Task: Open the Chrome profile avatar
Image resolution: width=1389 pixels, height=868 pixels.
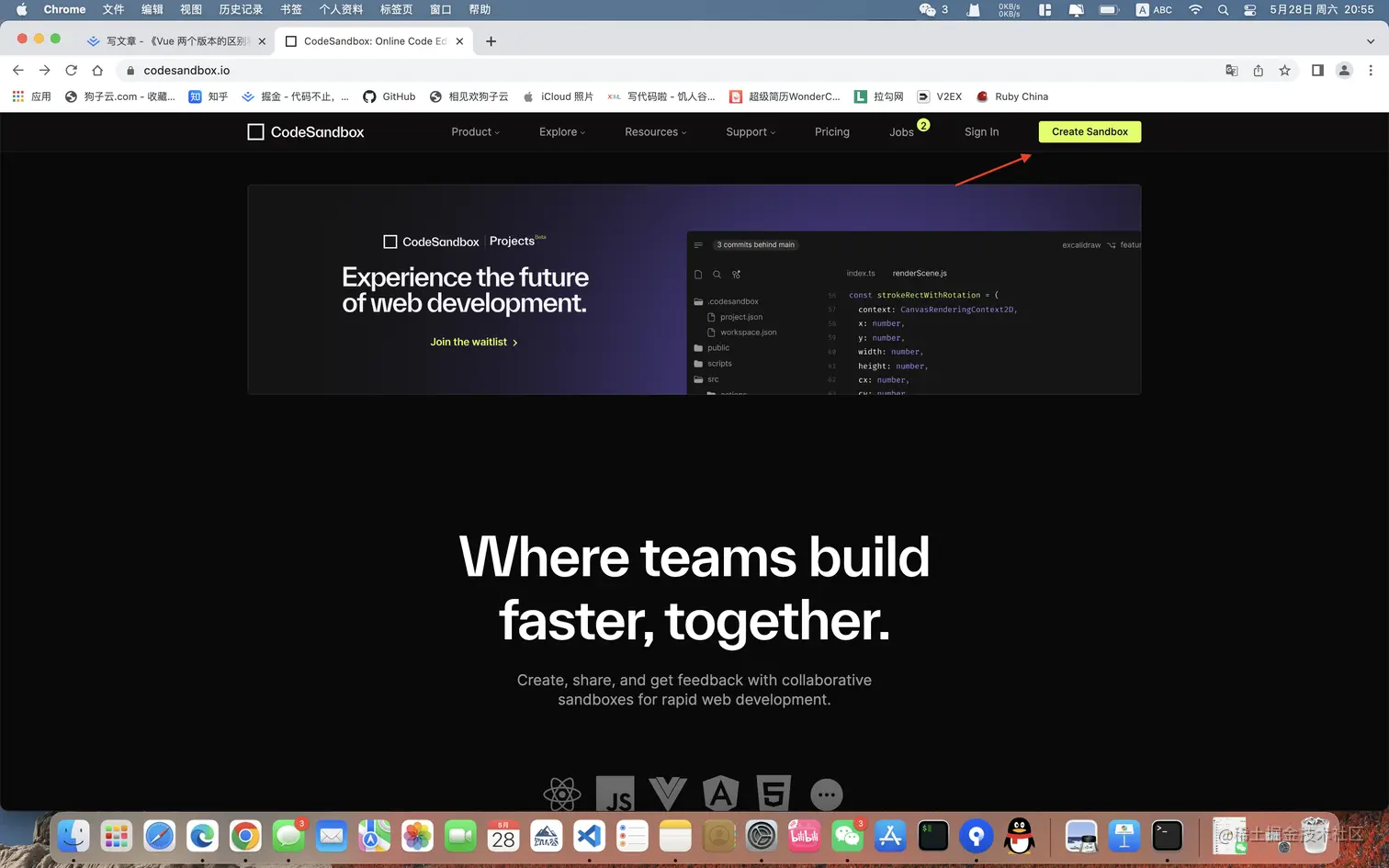Action: coord(1344,71)
